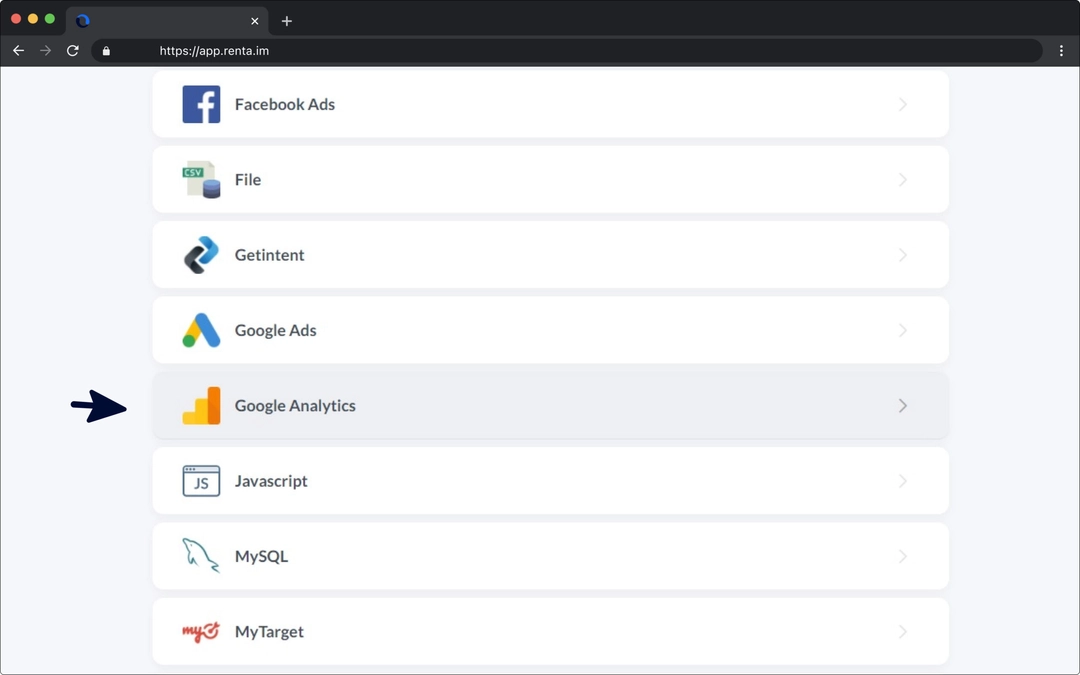Image resolution: width=1080 pixels, height=675 pixels.
Task: Expand the File row chevron
Action: click(x=902, y=180)
